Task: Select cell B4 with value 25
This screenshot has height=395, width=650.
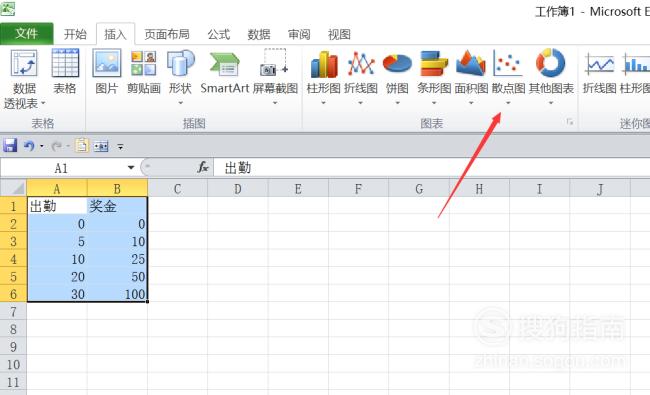Action: [x=117, y=259]
